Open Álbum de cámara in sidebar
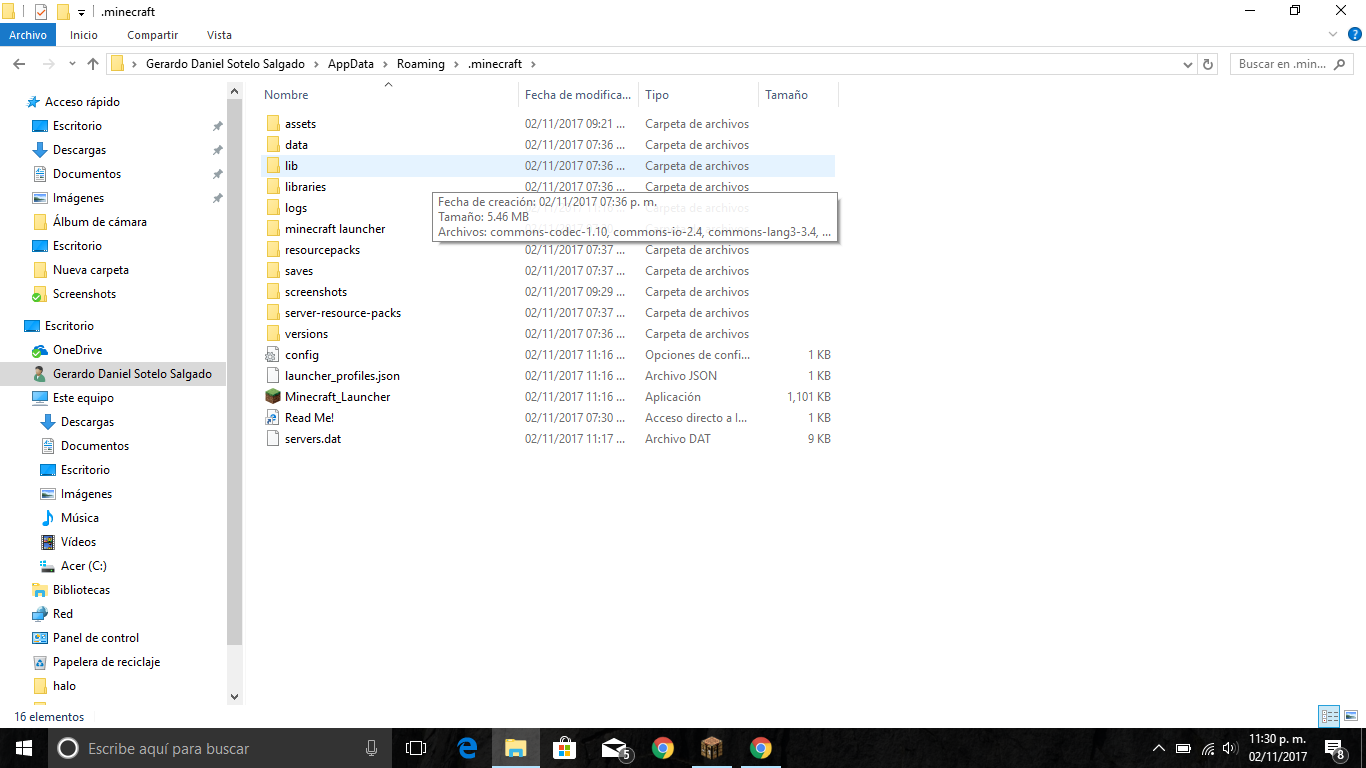This screenshot has width=1366, height=768. point(90,222)
